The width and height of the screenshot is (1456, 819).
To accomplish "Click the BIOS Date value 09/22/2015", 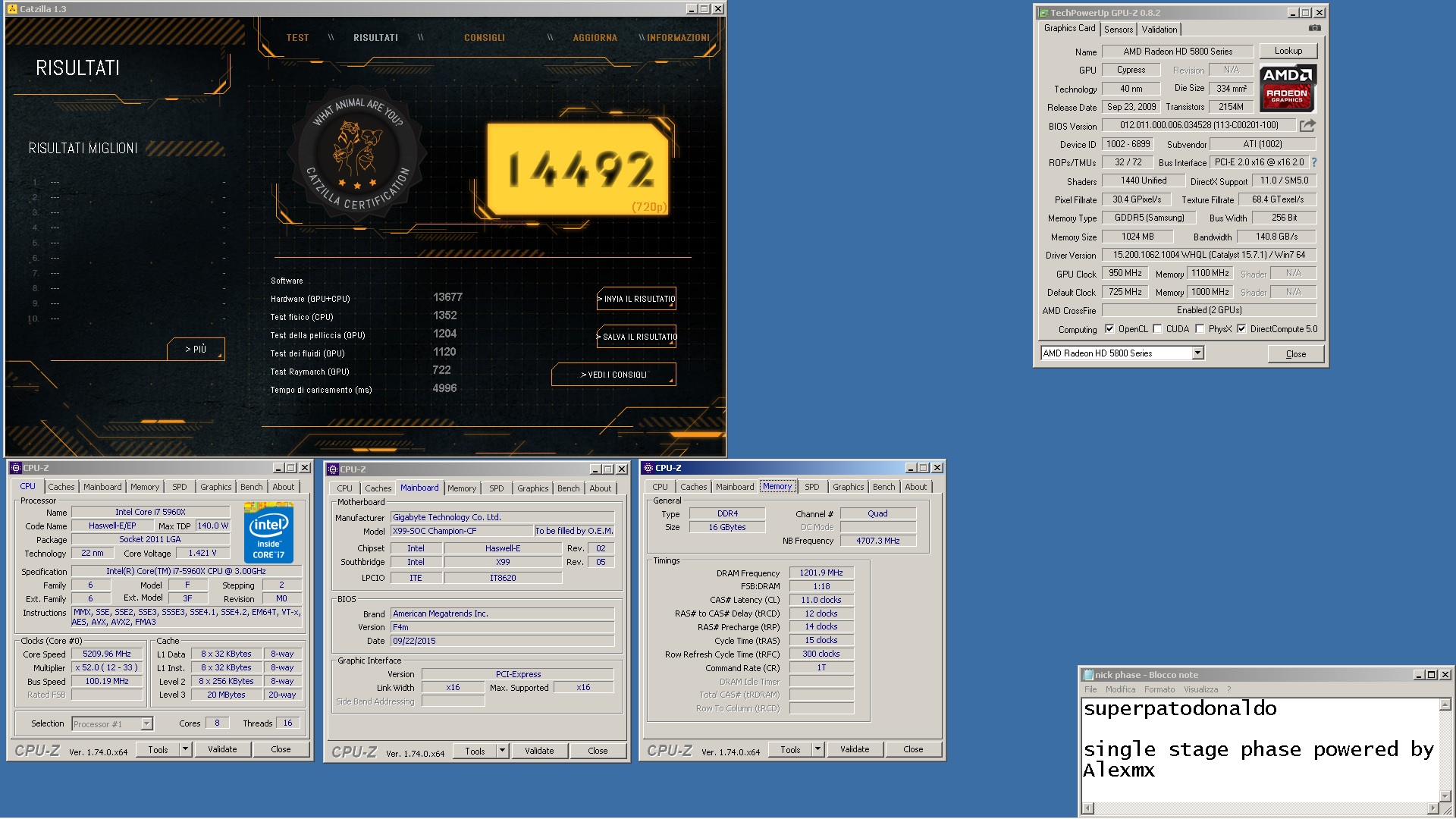I will (502, 642).
